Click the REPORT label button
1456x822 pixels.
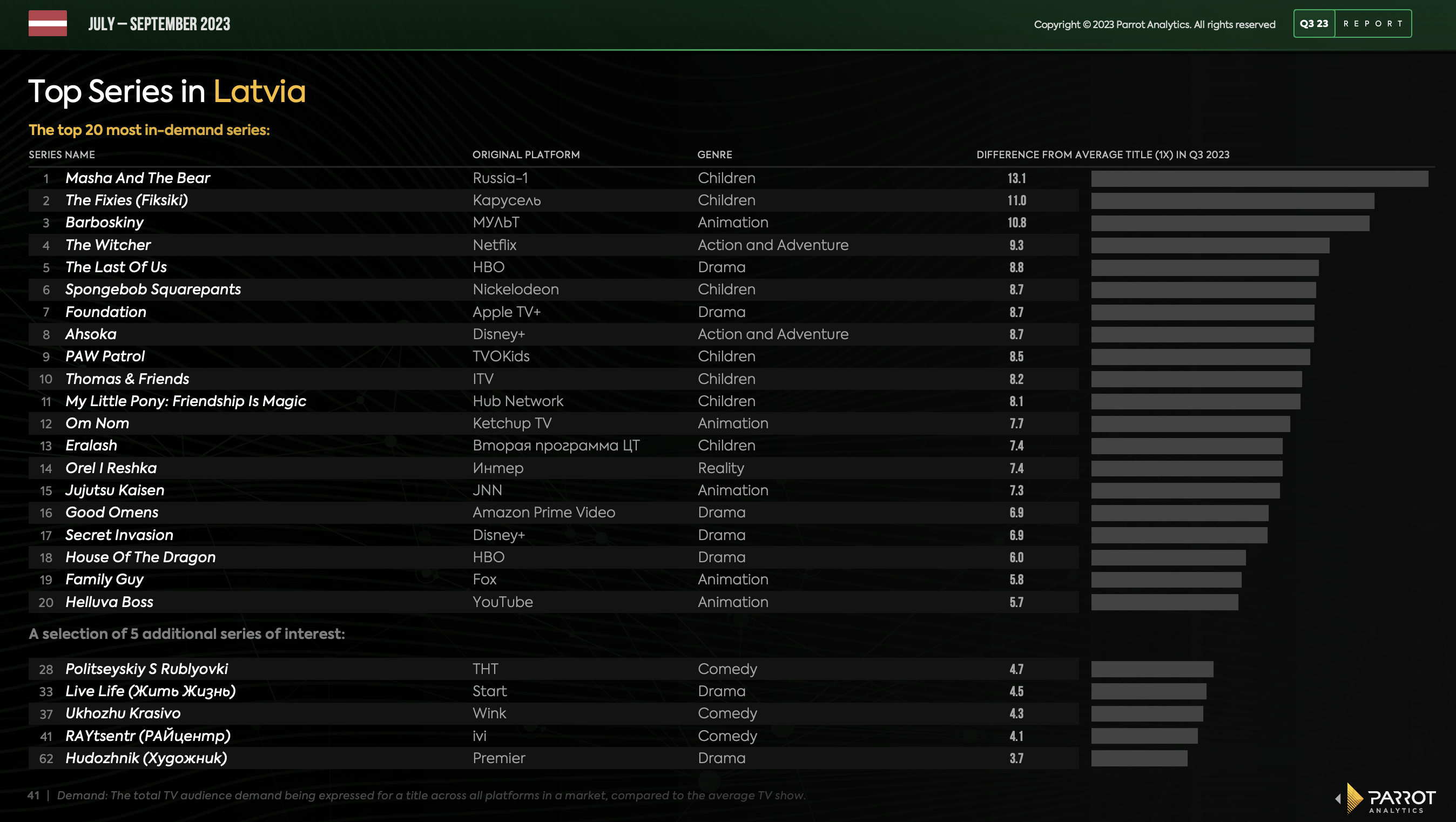click(1373, 24)
